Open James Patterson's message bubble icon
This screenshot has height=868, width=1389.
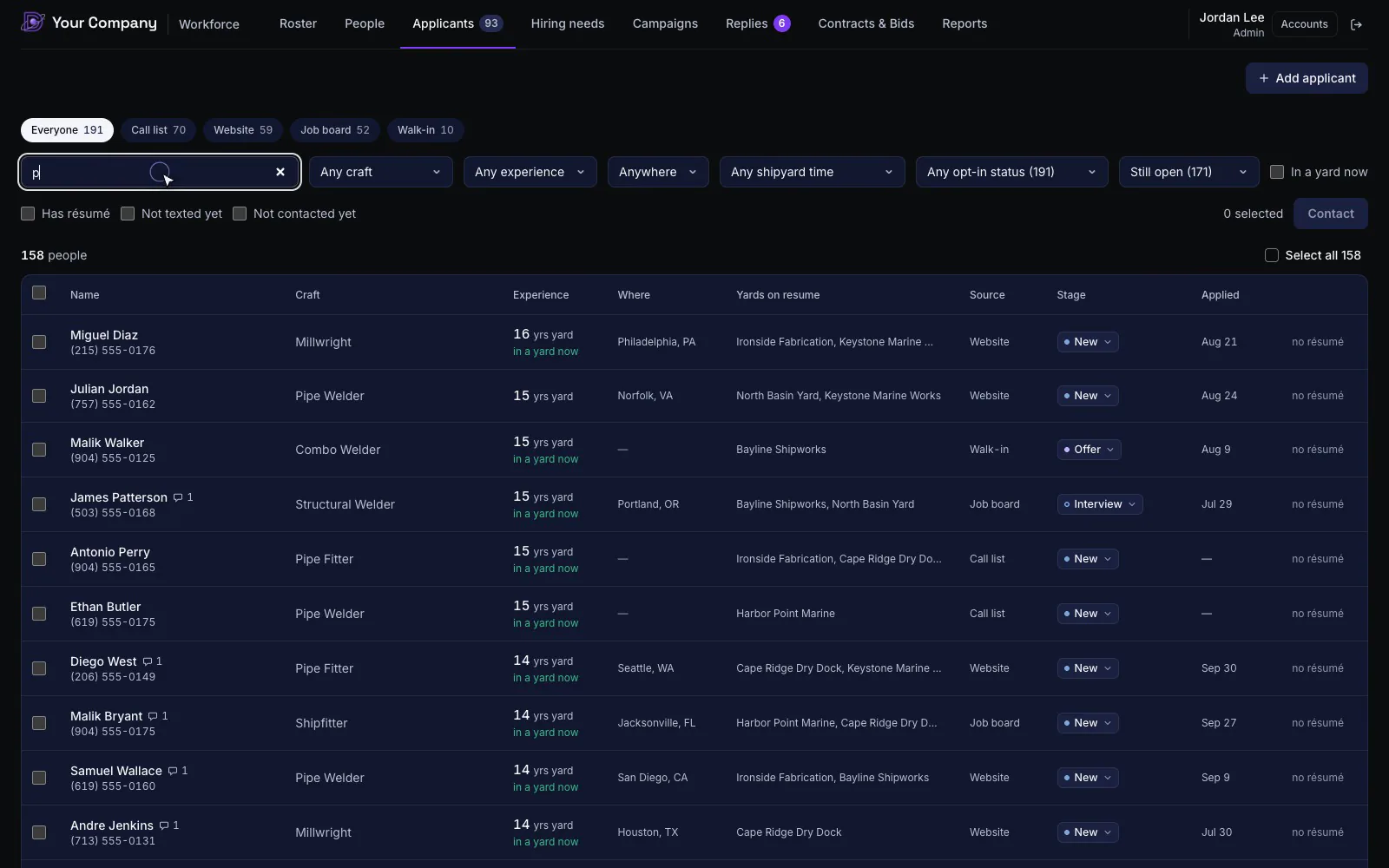(178, 497)
